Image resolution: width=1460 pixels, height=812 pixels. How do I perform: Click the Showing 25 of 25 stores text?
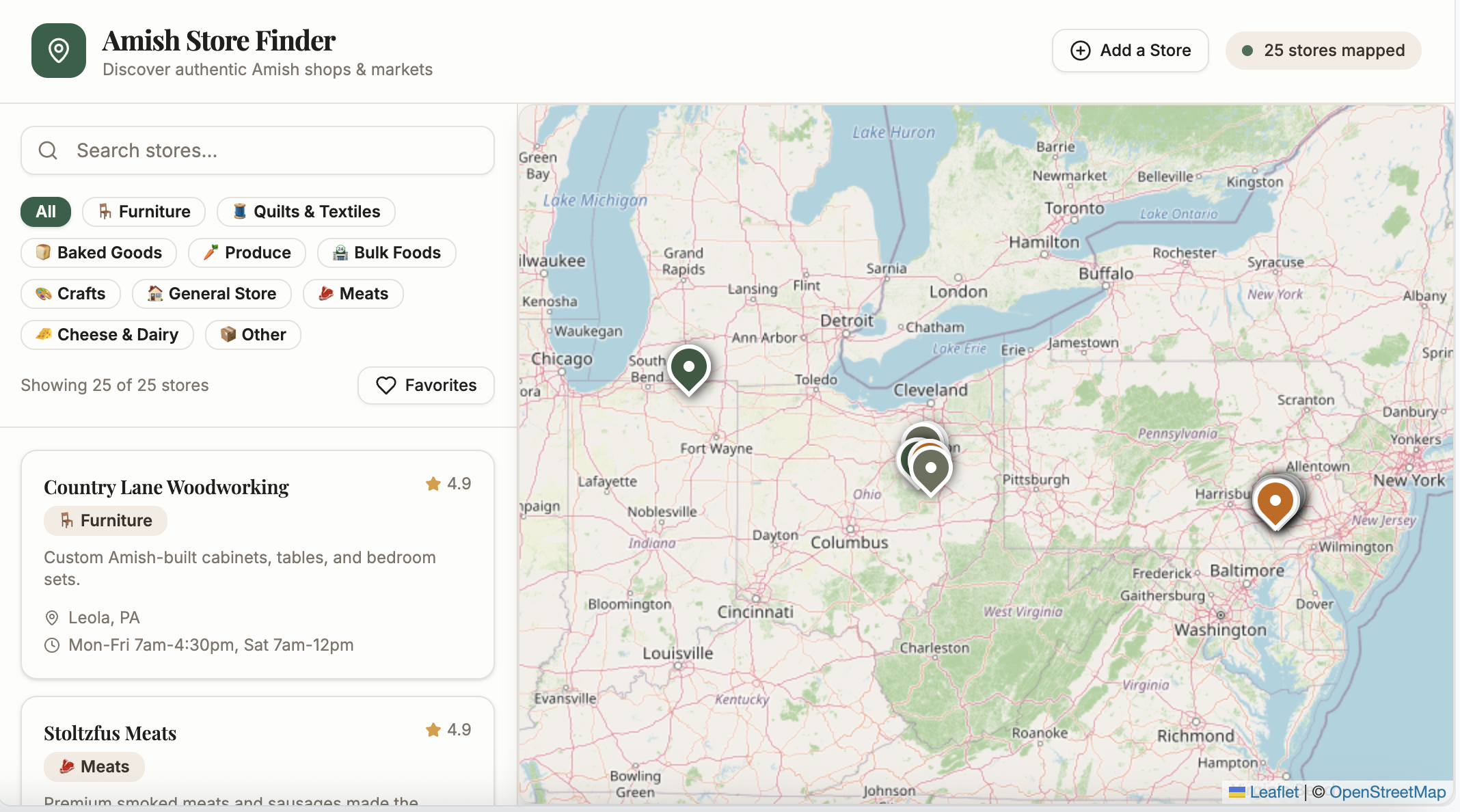(x=115, y=385)
